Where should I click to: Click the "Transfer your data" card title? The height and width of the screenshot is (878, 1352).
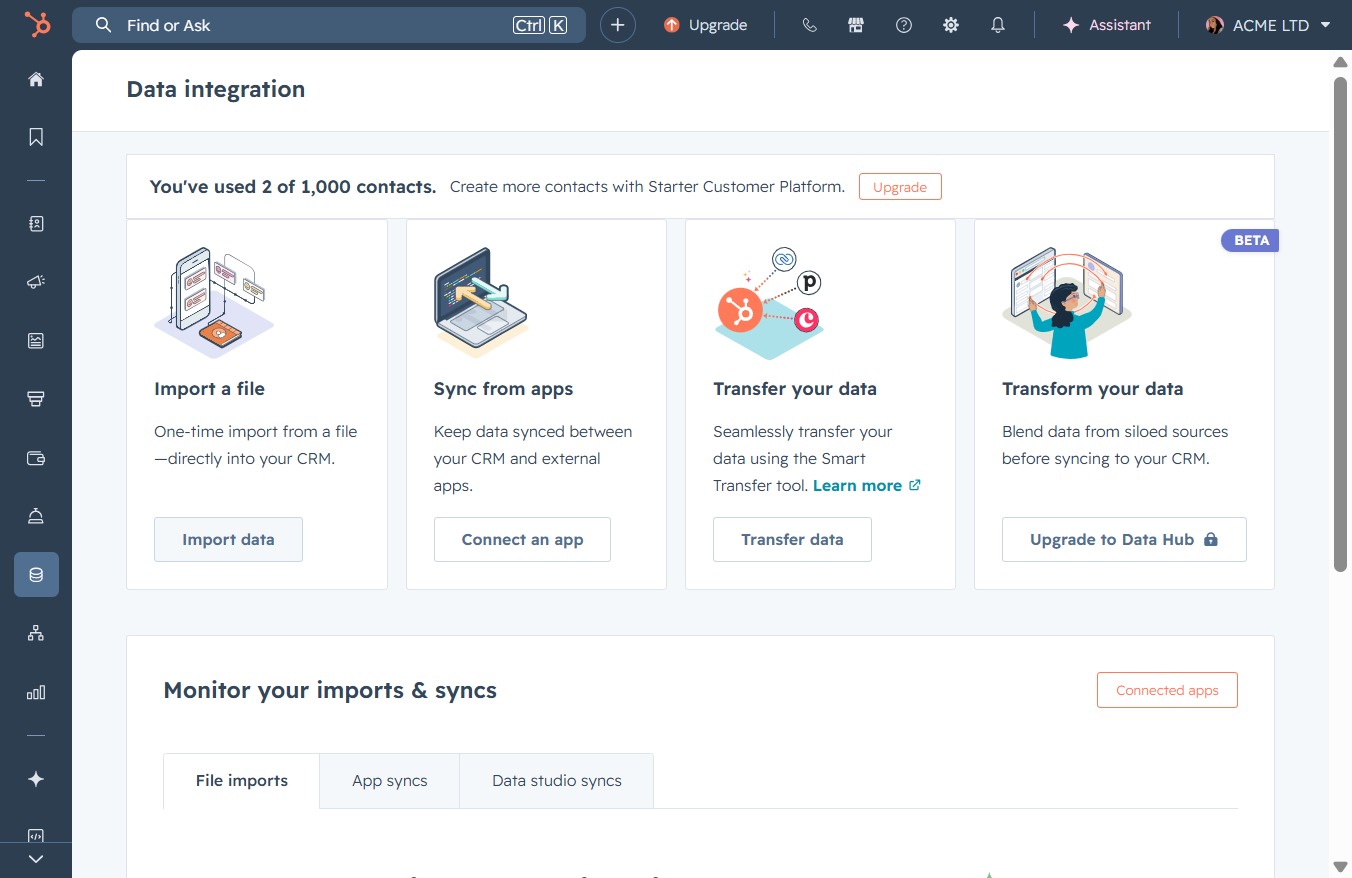pos(795,389)
